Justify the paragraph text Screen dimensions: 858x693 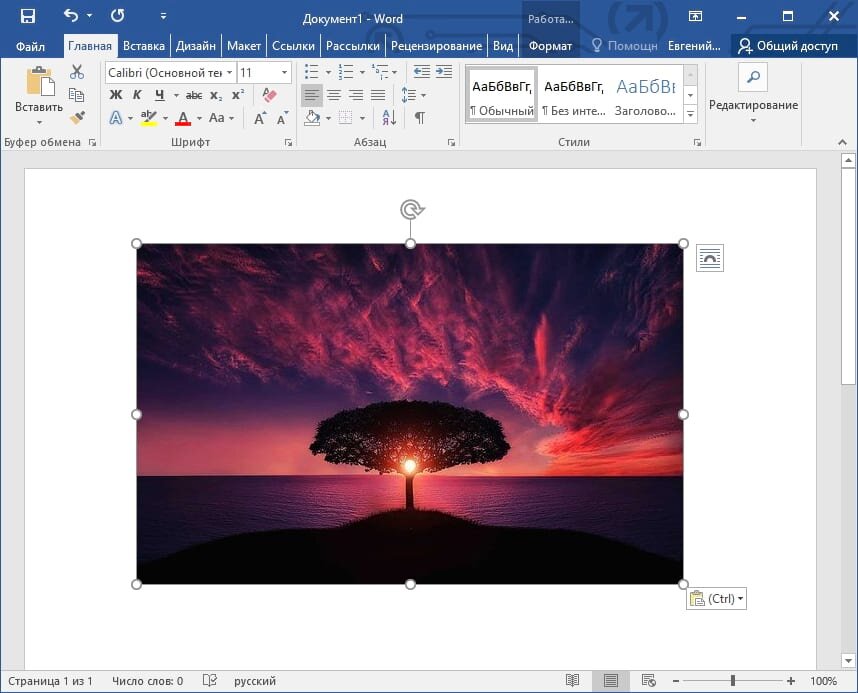378,95
